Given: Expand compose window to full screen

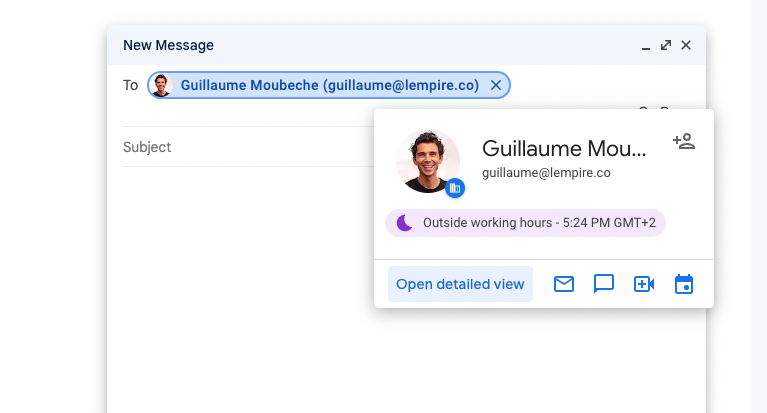Looking at the screenshot, I should [x=666, y=45].
